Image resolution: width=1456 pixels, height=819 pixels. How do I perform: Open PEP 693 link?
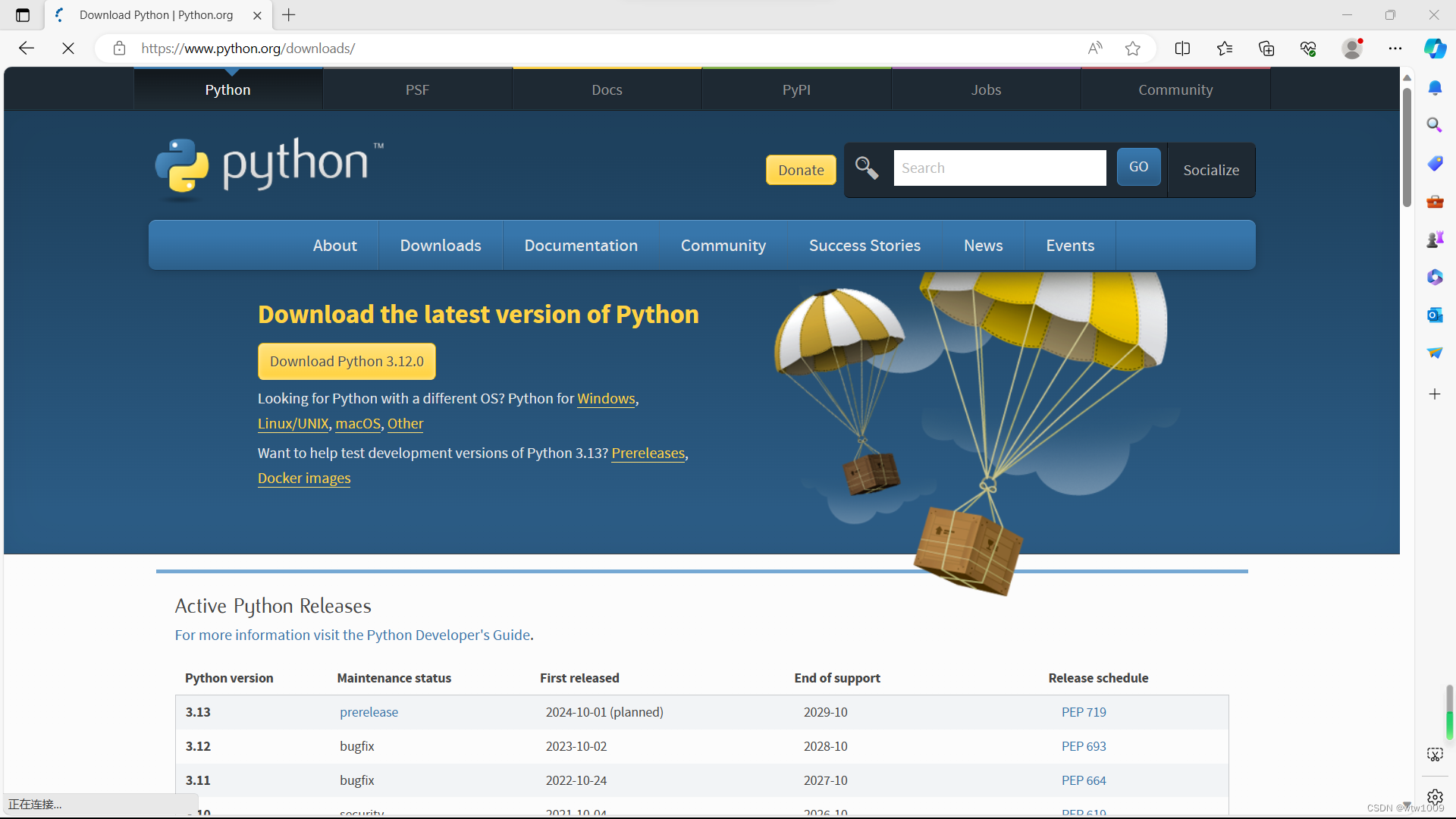(1084, 746)
